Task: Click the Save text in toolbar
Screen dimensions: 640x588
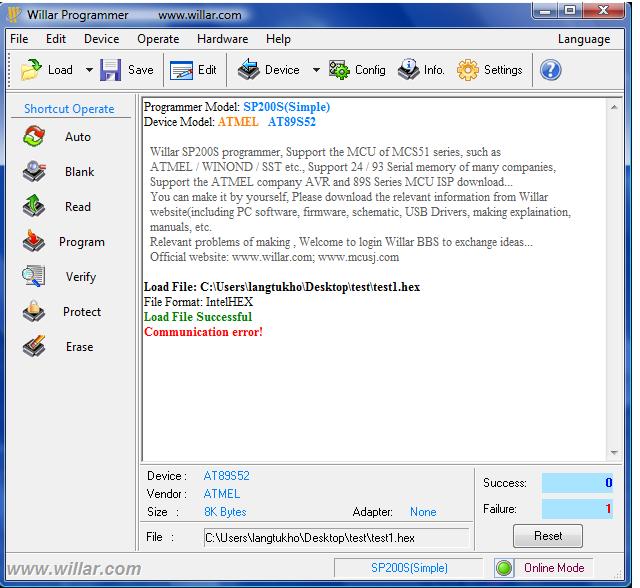Action: point(141,70)
